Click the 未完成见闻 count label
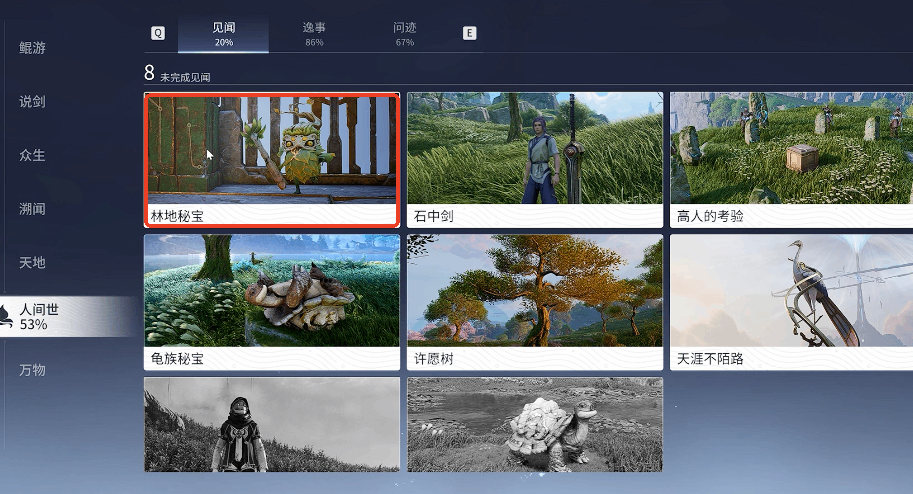Screen dimensions: 913x494 [x=185, y=77]
